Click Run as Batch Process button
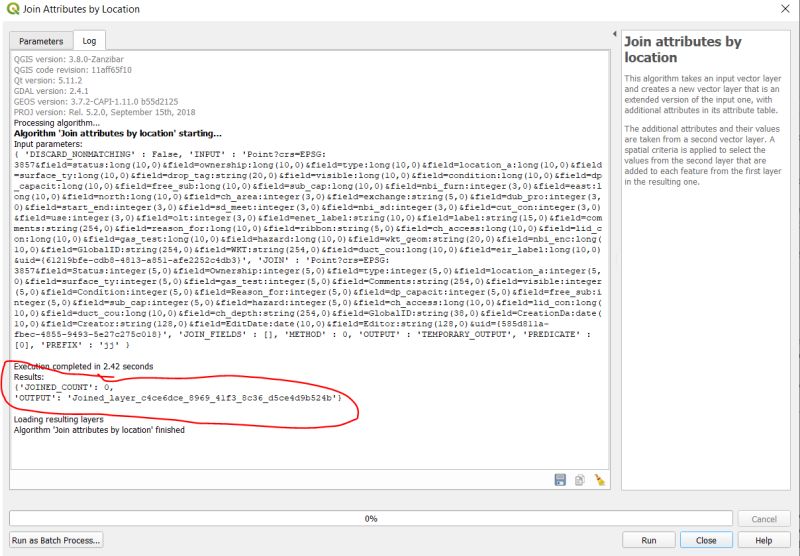The height and width of the screenshot is (556, 800). [x=56, y=540]
